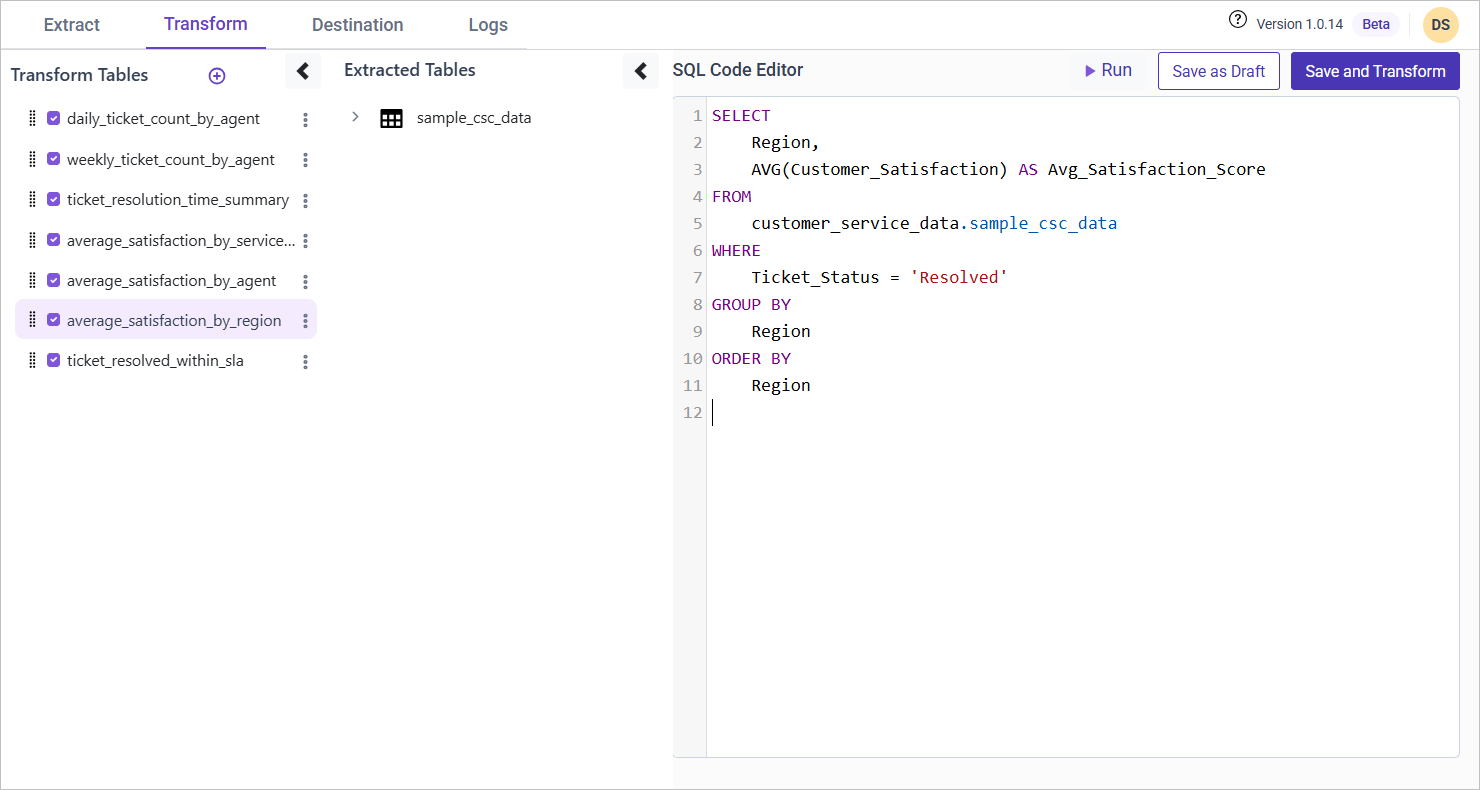Click inside the SQL code editor's empty line 12

(900, 413)
